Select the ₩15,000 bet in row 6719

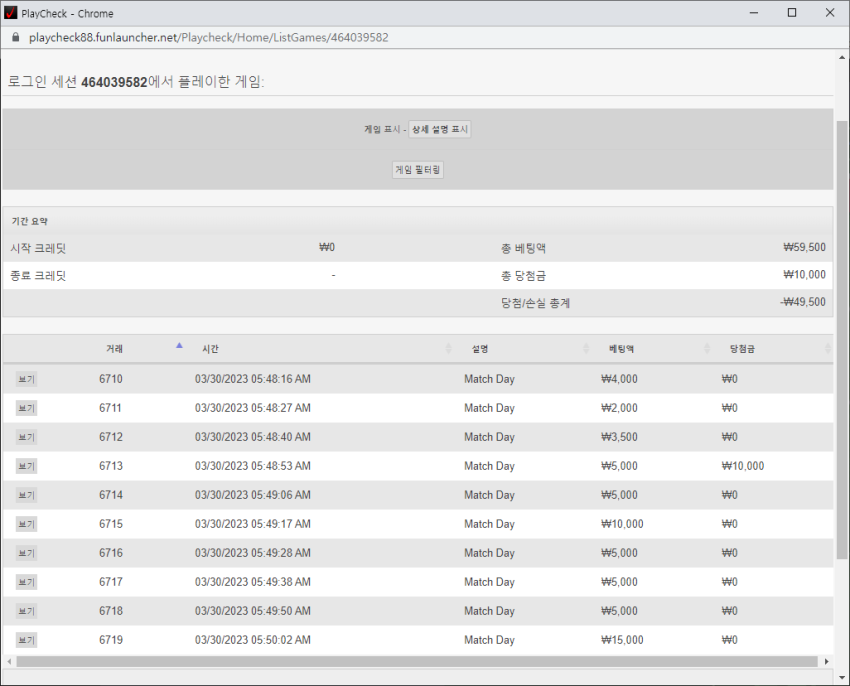pos(622,640)
